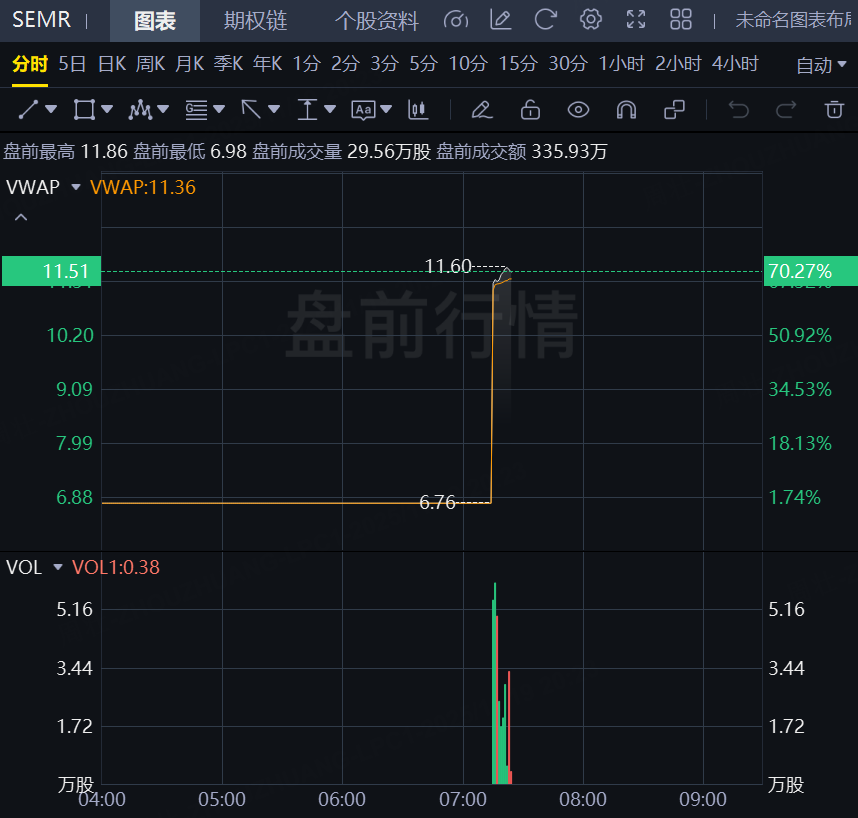Switch to the 图表 tab
The width and height of the screenshot is (858, 818).
(x=155, y=21)
